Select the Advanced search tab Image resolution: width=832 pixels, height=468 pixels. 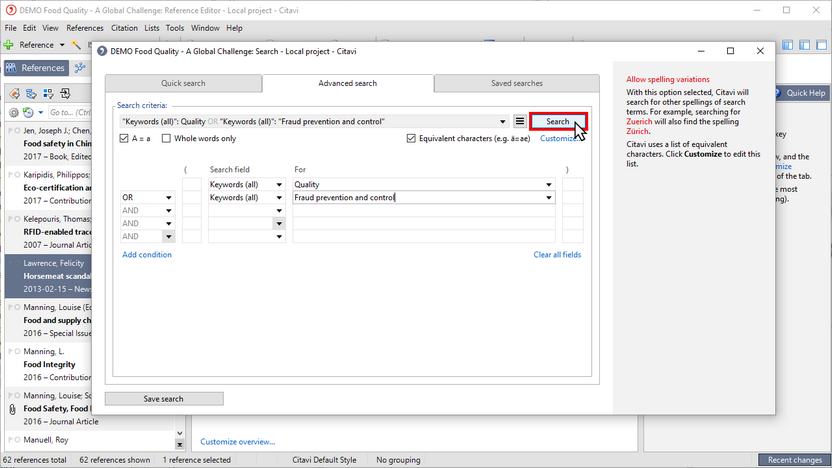348,83
